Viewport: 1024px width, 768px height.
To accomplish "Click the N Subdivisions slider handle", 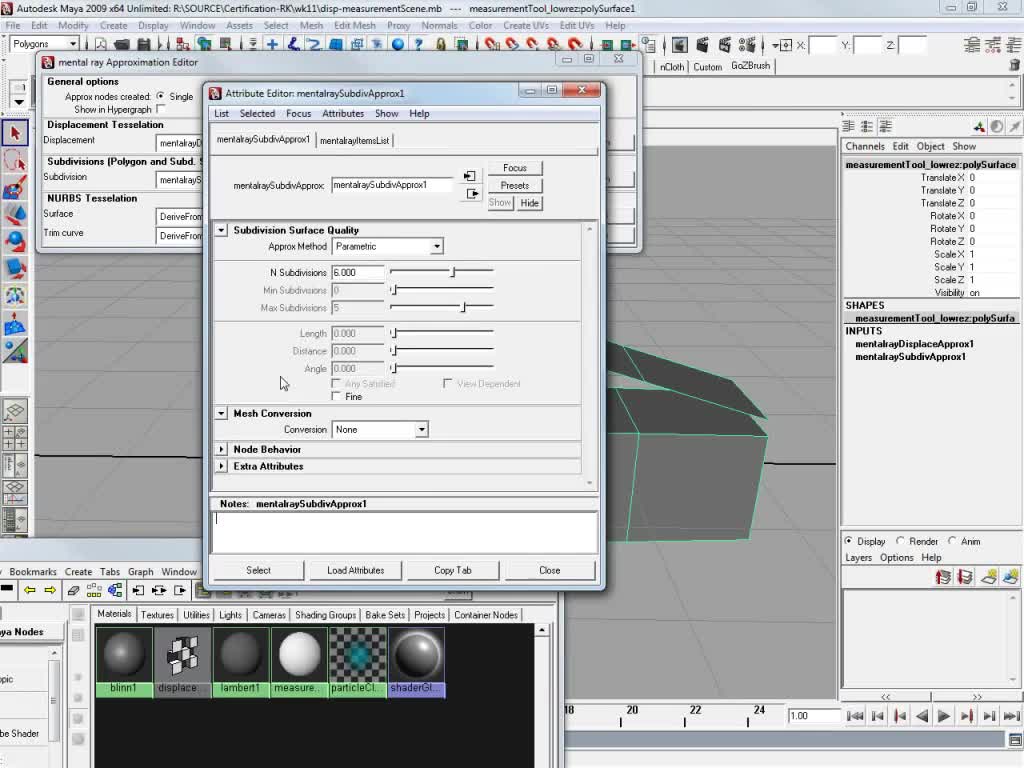I will click(x=452, y=272).
